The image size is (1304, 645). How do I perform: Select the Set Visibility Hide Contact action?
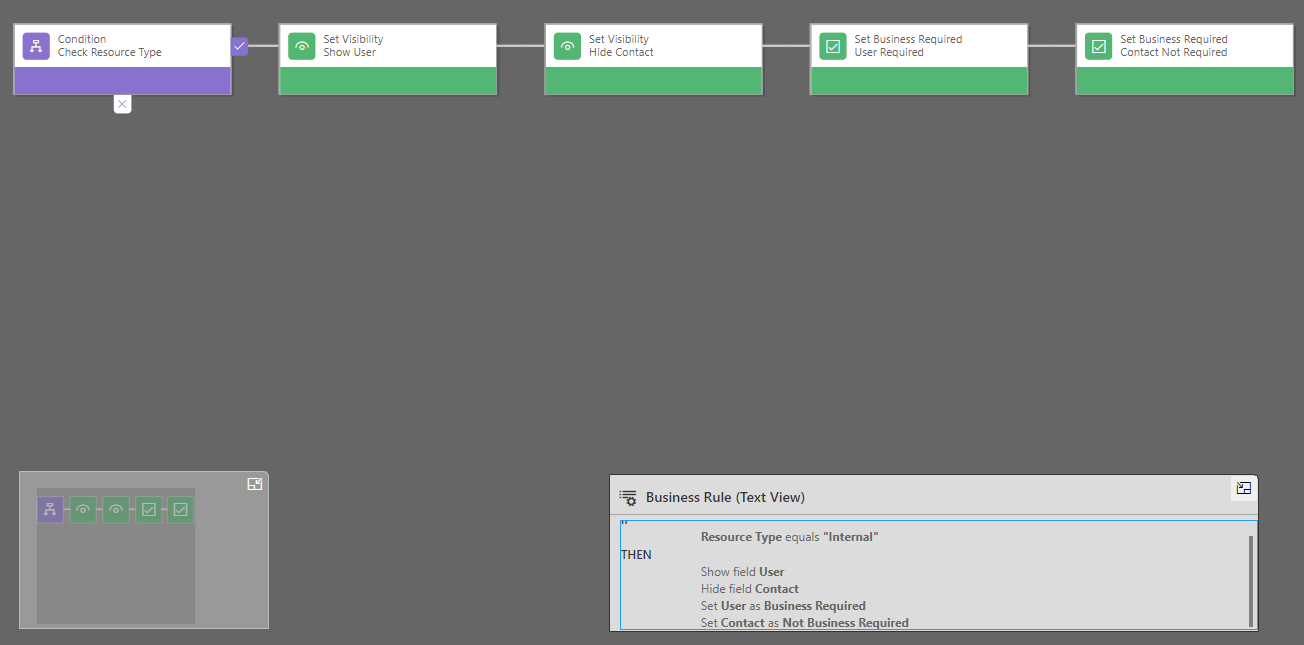(654, 59)
